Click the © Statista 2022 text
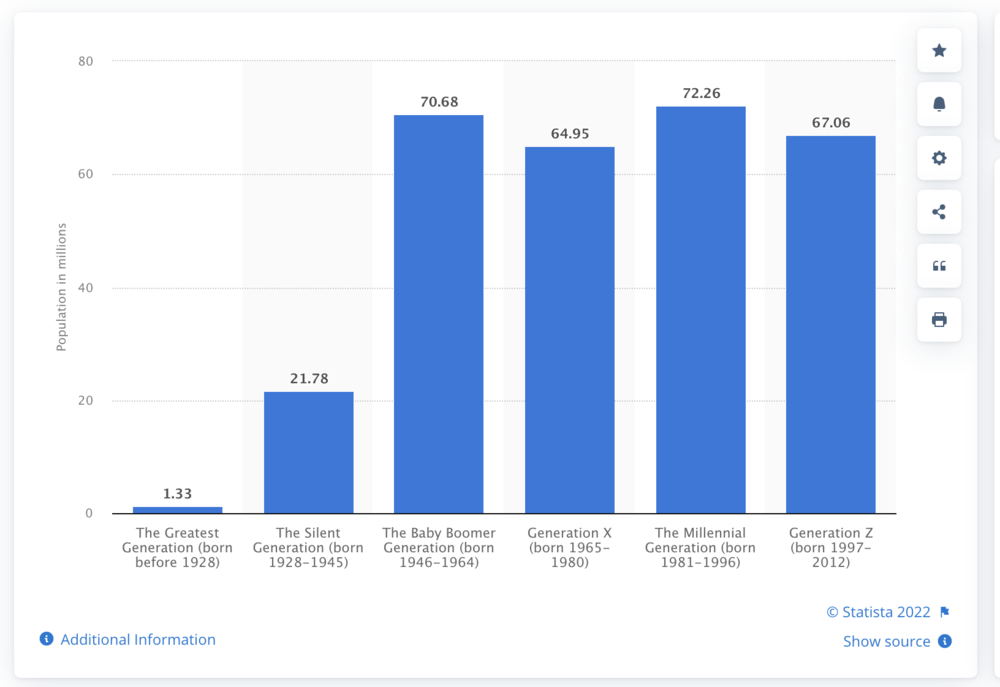The width and height of the screenshot is (1000, 687). coord(878,612)
